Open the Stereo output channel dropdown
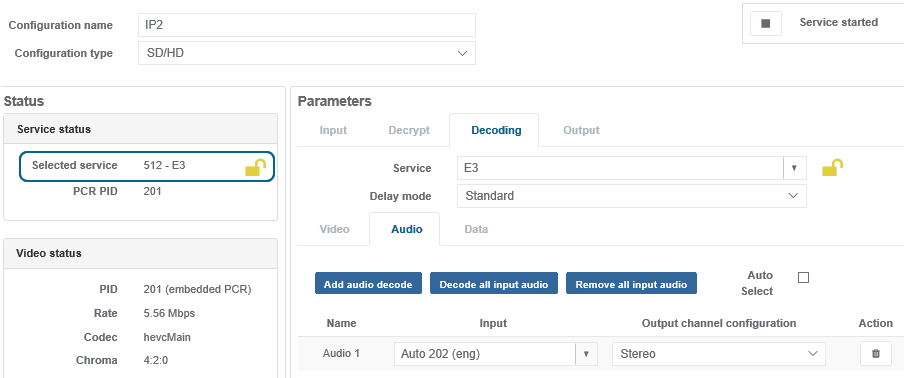 719,354
